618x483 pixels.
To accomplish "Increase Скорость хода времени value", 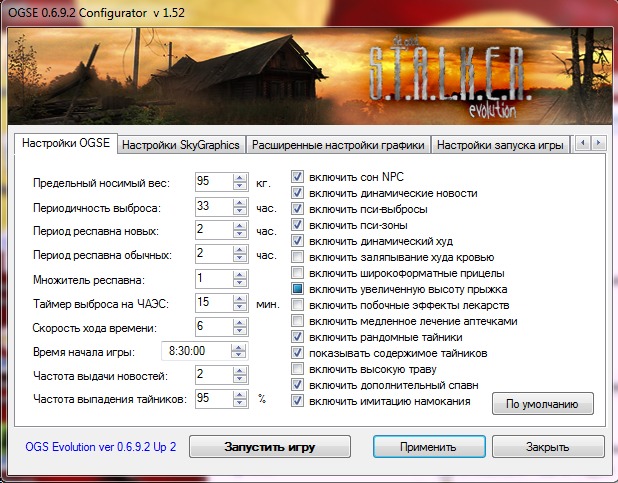I will [x=240, y=323].
